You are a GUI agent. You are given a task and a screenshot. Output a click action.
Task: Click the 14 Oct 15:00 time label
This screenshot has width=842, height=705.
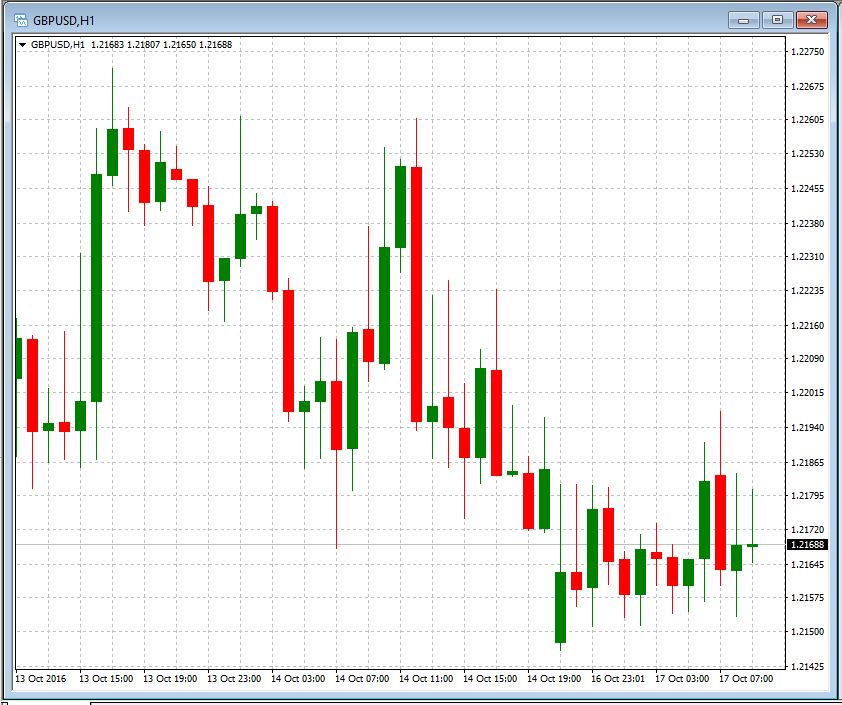click(x=490, y=679)
